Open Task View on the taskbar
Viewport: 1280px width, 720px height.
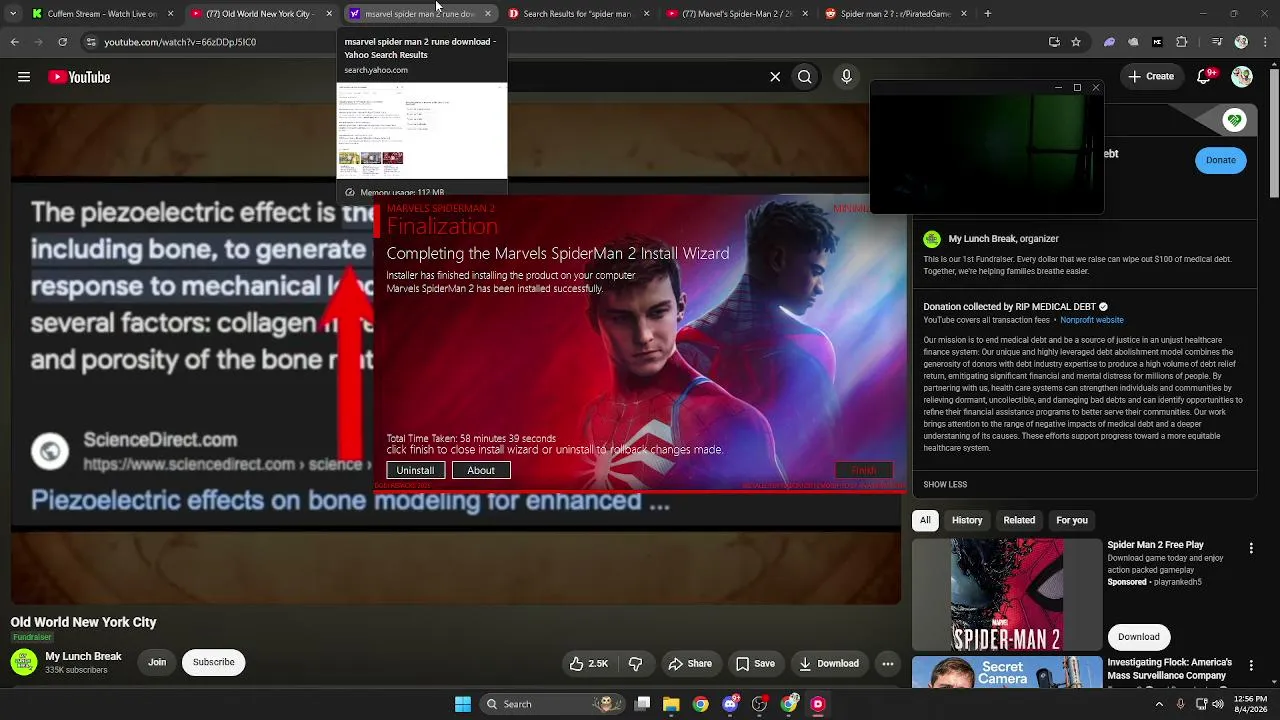(x=643, y=704)
